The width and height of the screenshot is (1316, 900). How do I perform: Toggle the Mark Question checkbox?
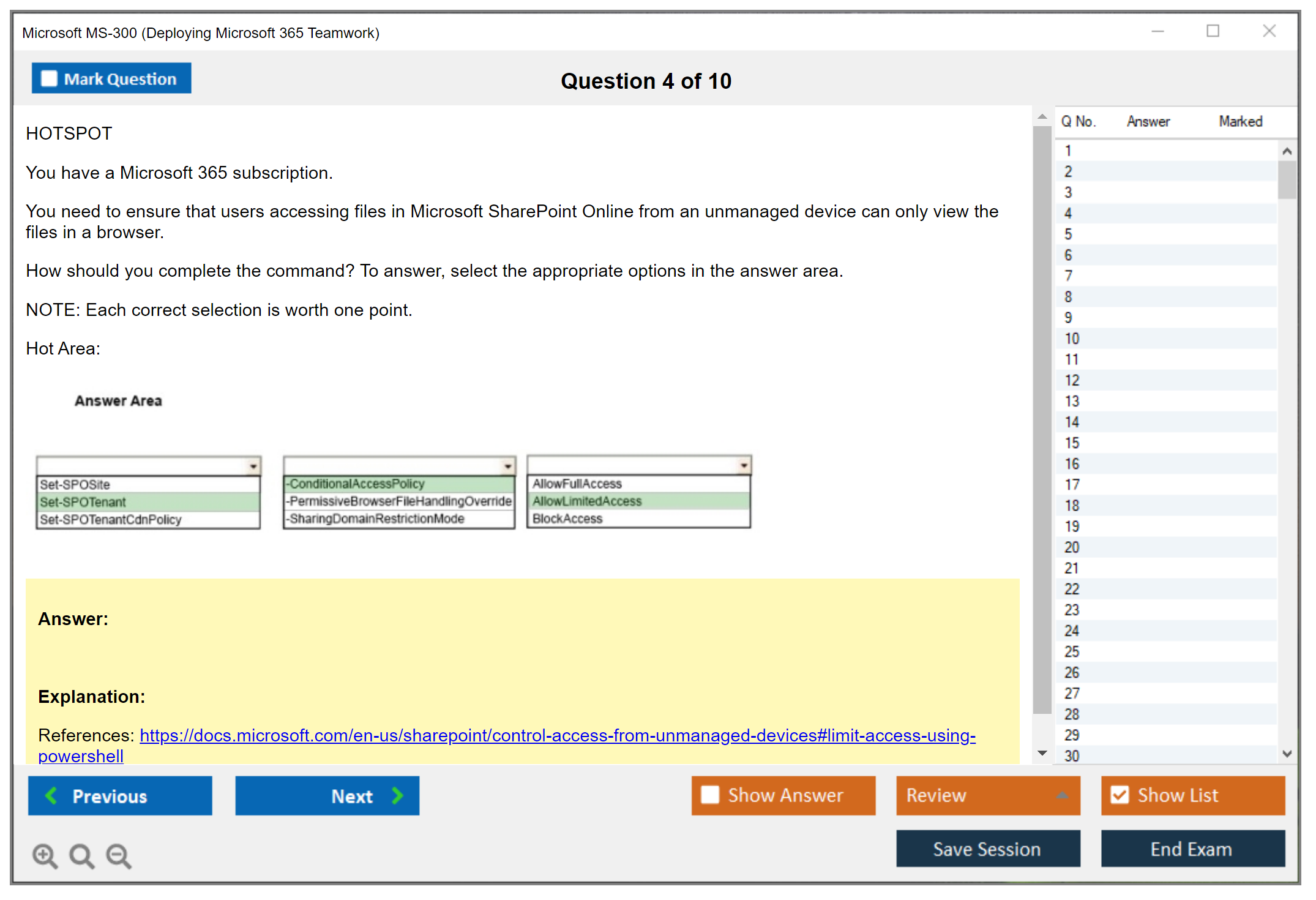49,78
